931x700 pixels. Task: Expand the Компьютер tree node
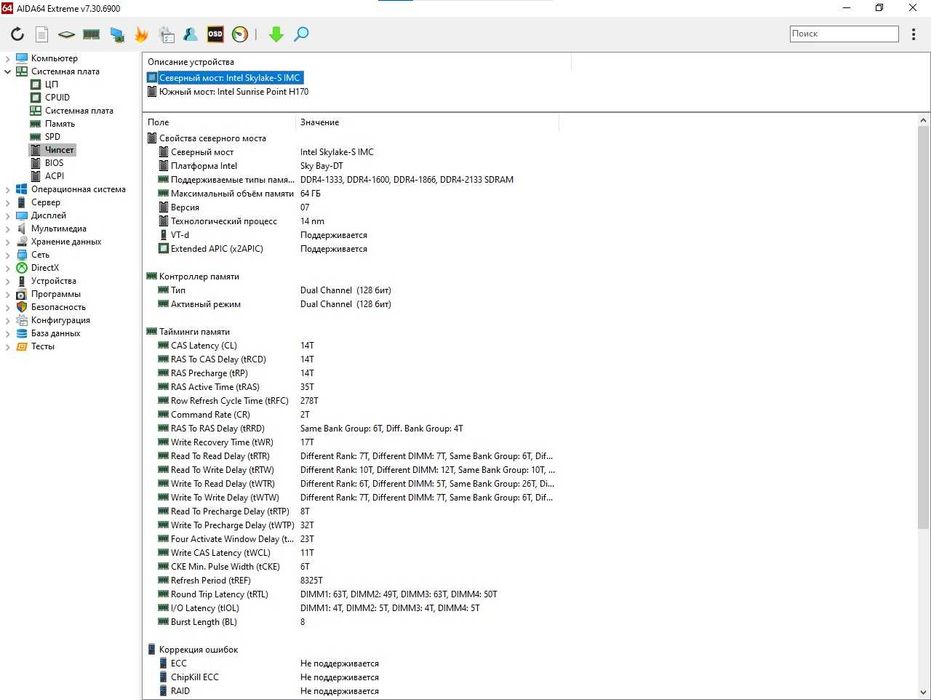coord(7,58)
